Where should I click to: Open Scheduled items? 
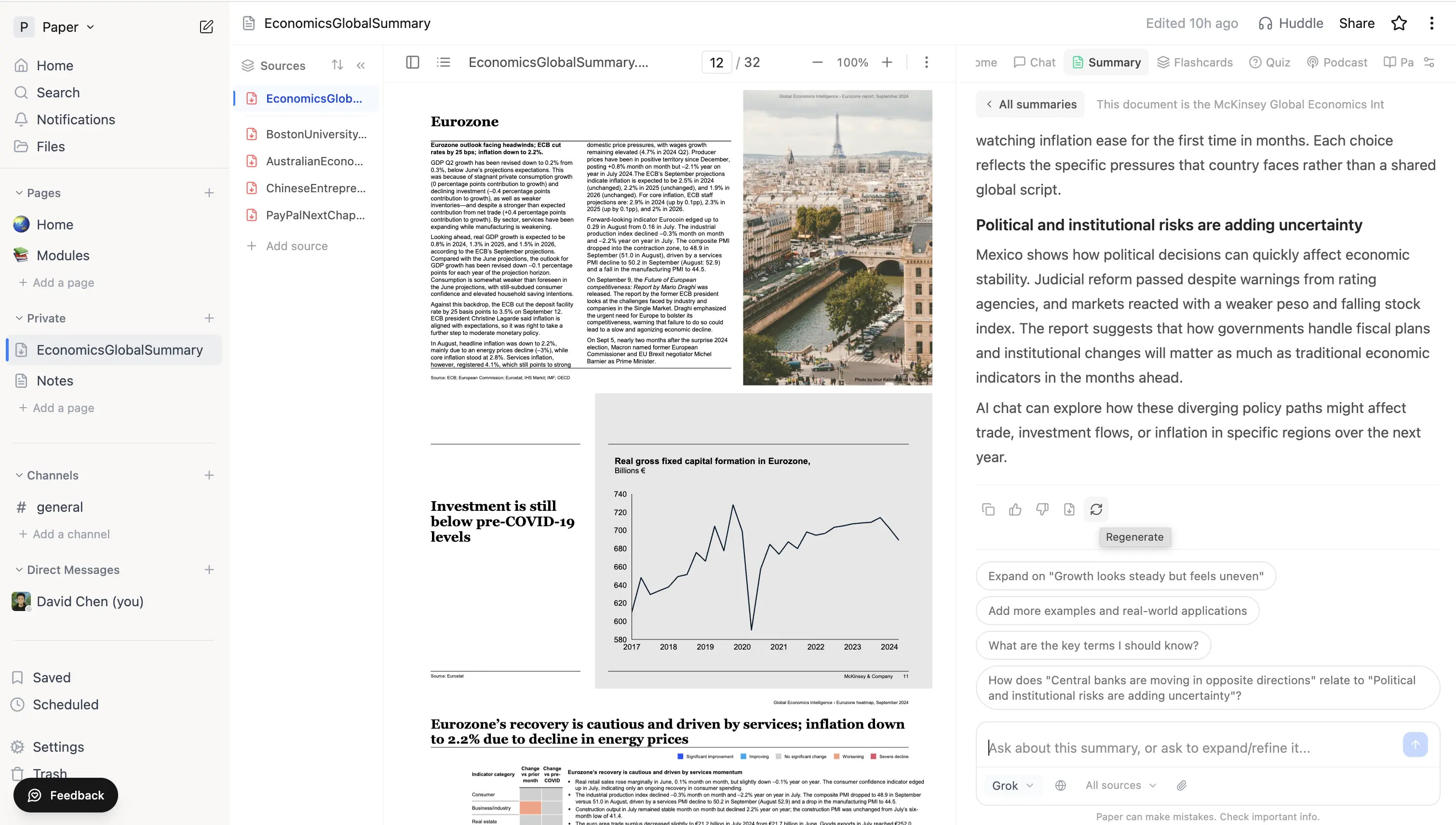[x=54, y=705]
